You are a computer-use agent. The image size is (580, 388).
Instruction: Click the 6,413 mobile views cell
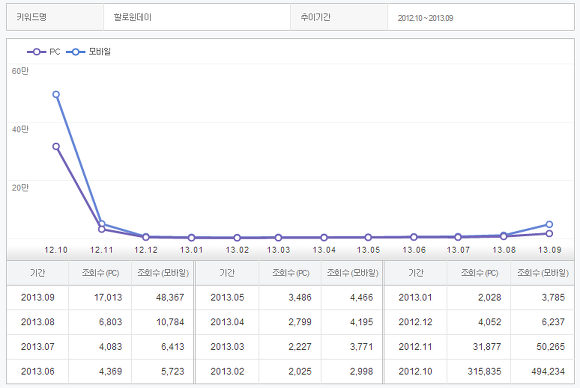[163, 347]
